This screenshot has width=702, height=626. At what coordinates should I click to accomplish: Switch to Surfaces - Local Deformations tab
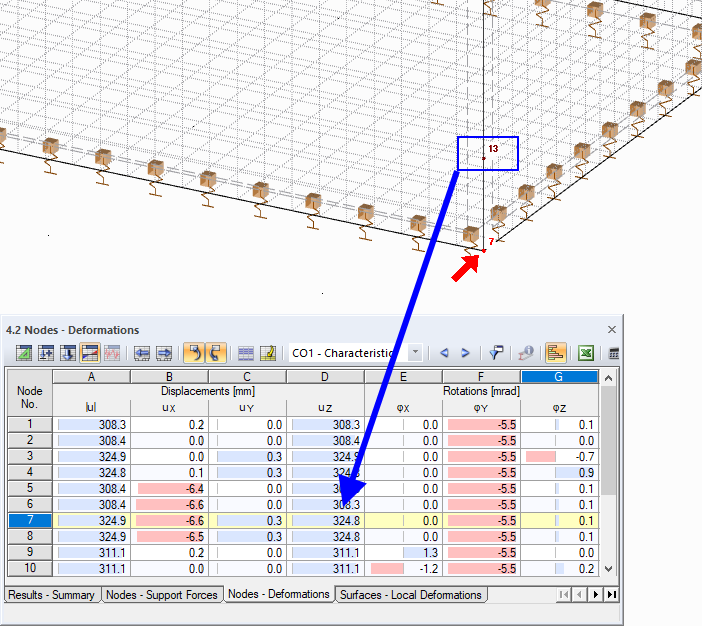pos(411,595)
